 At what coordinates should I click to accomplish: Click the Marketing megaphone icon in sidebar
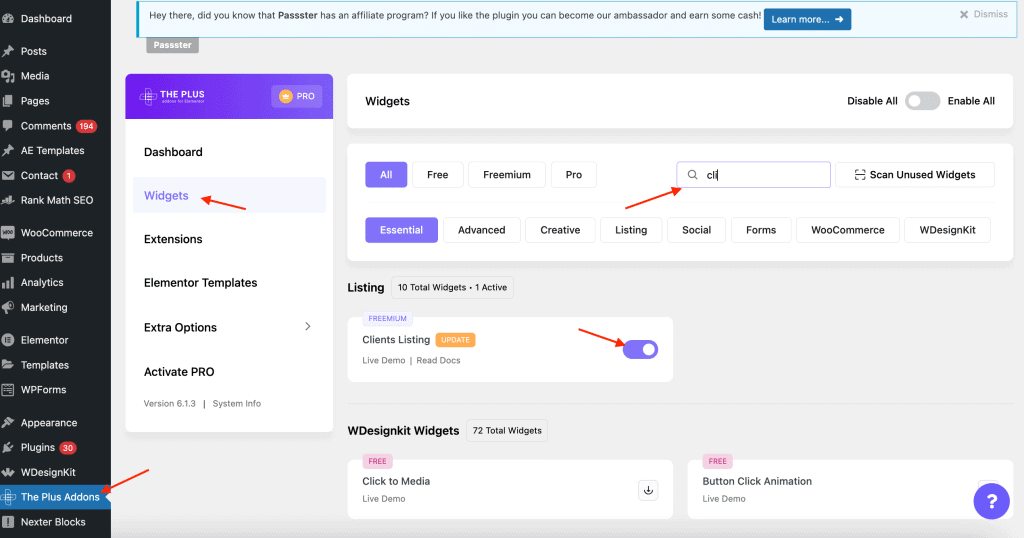click(x=8, y=308)
